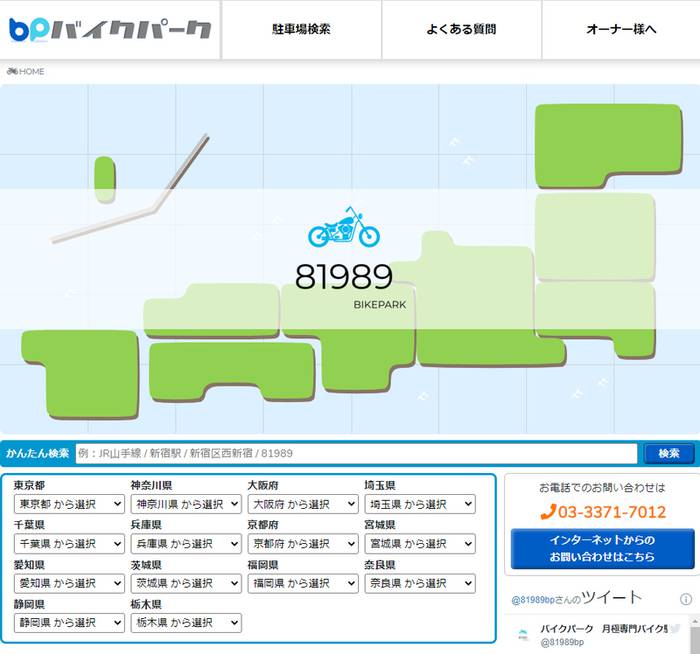Go to HOME breadcrumb link
The width and height of the screenshot is (700, 654).
pyautogui.click(x=31, y=71)
